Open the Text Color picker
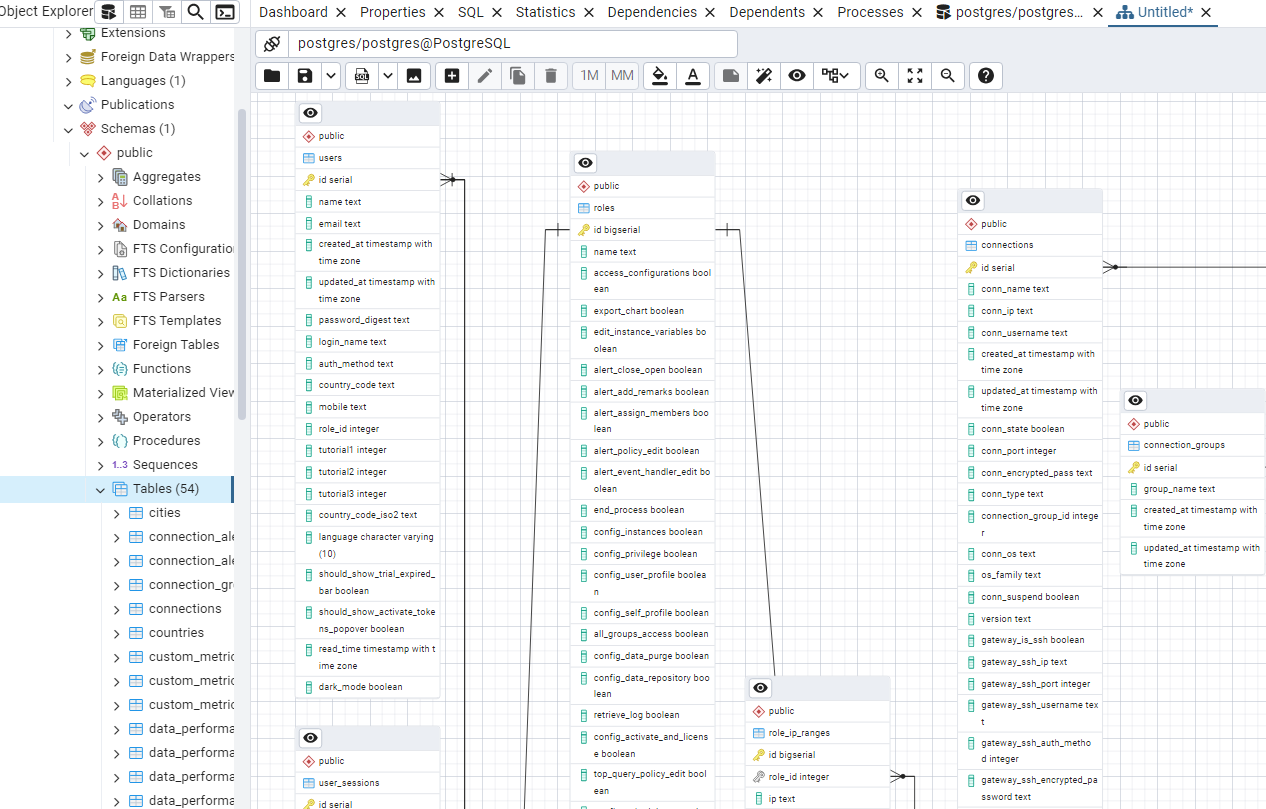 pos(692,76)
